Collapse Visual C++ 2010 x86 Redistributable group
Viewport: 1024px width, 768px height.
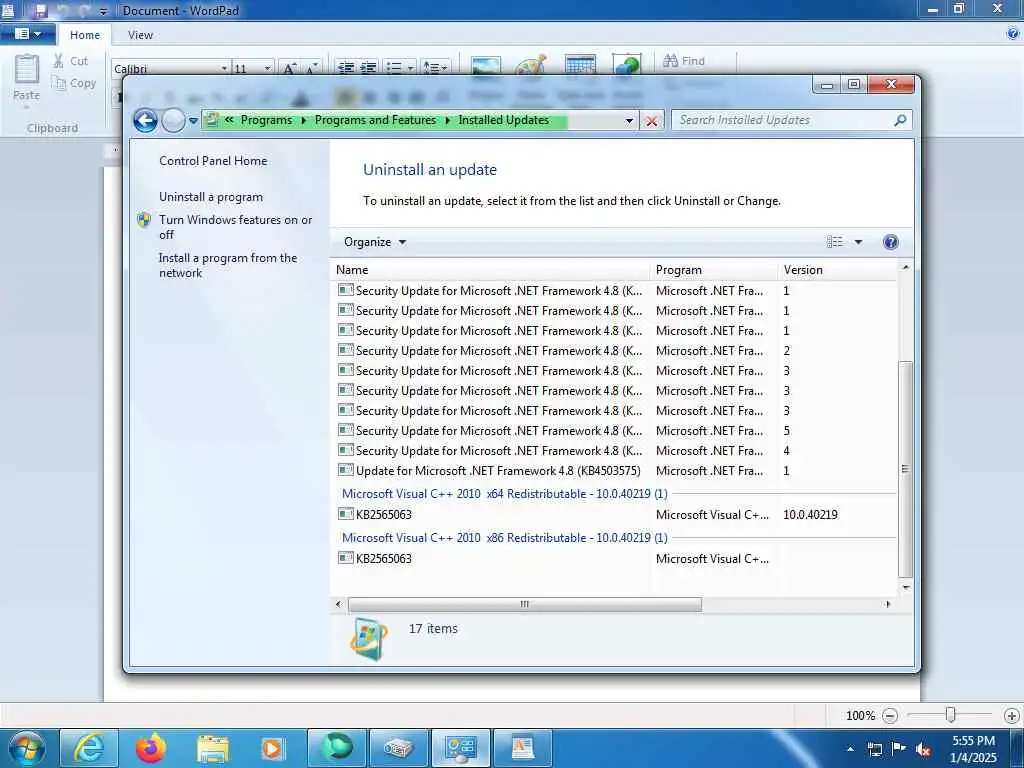tap(504, 537)
